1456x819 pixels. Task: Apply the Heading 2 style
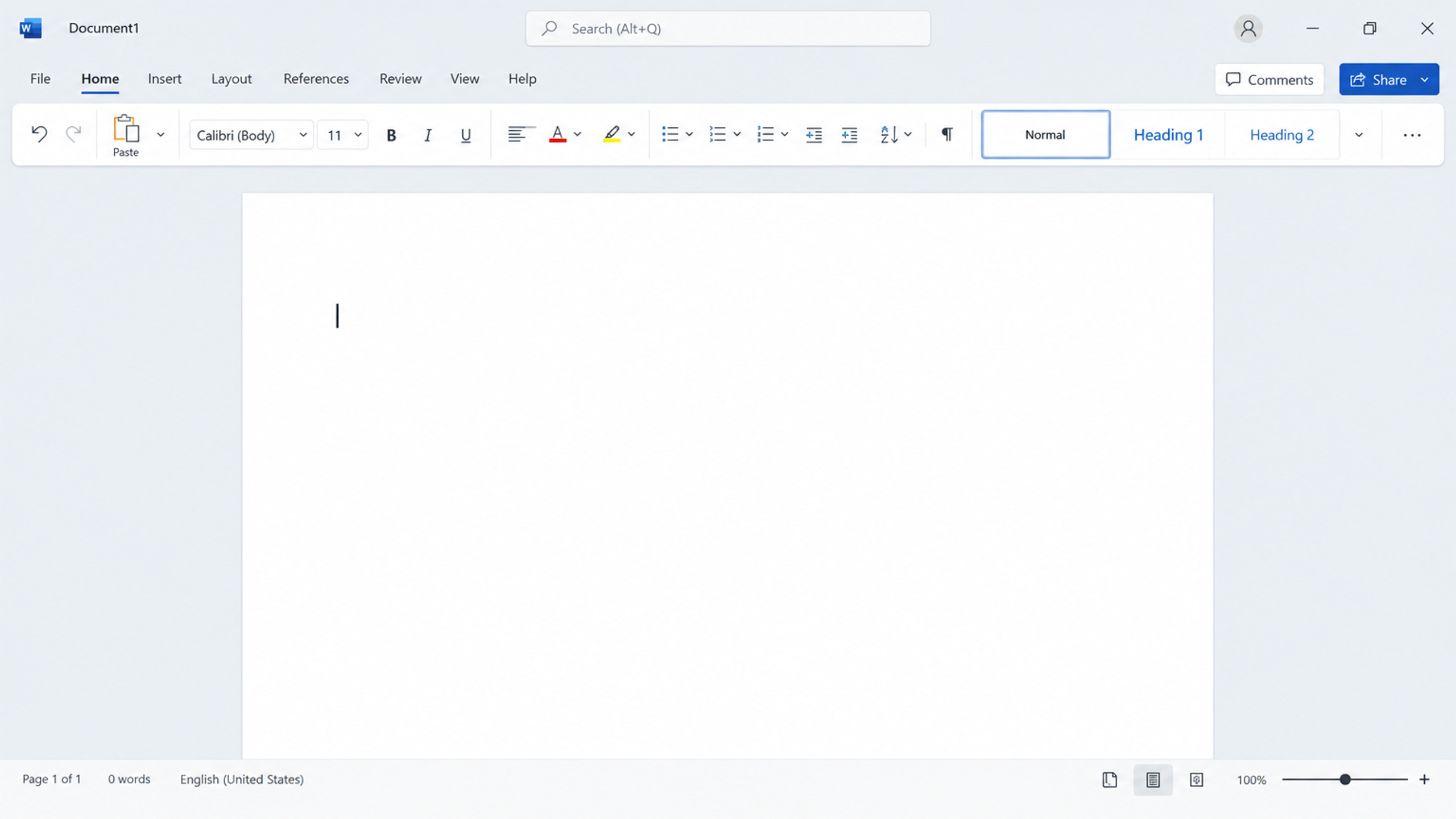click(1282, 135)
